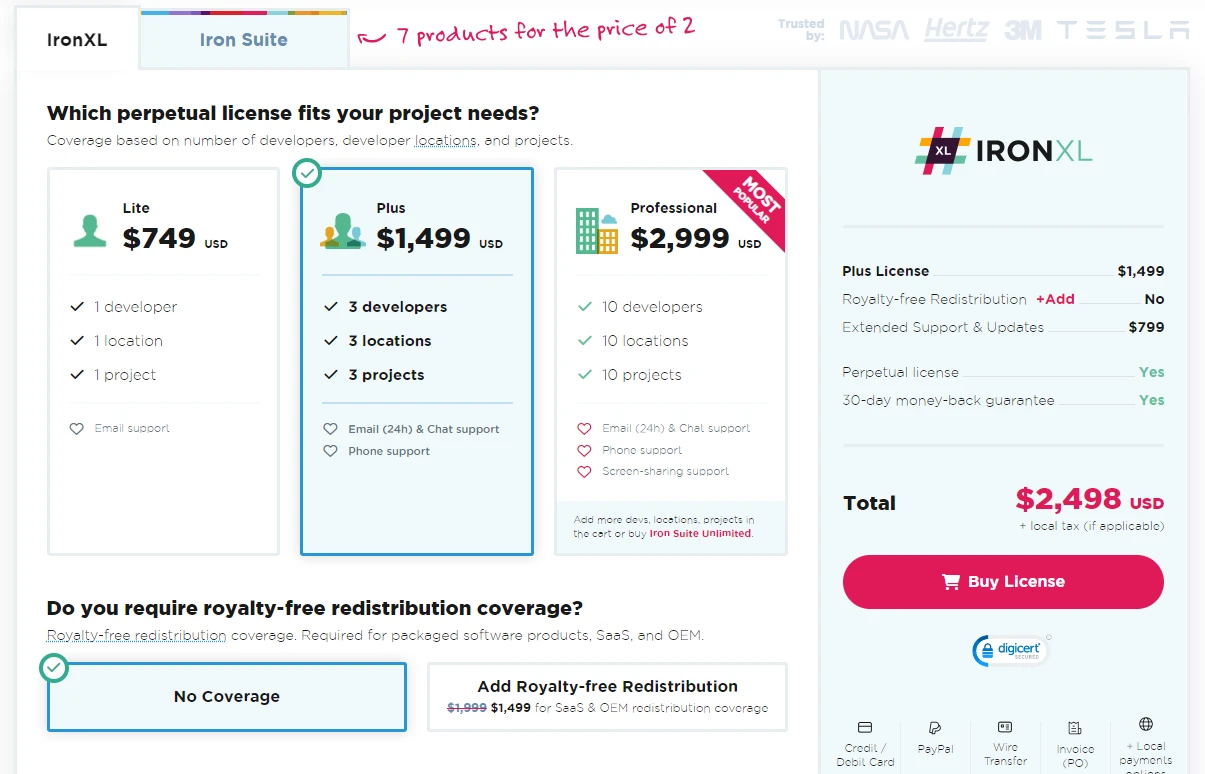Choose the Invoice (PO) payment icon
Image resolution: width=1205 pixels, height=774 pixels.
click(x=1075, y=728)
